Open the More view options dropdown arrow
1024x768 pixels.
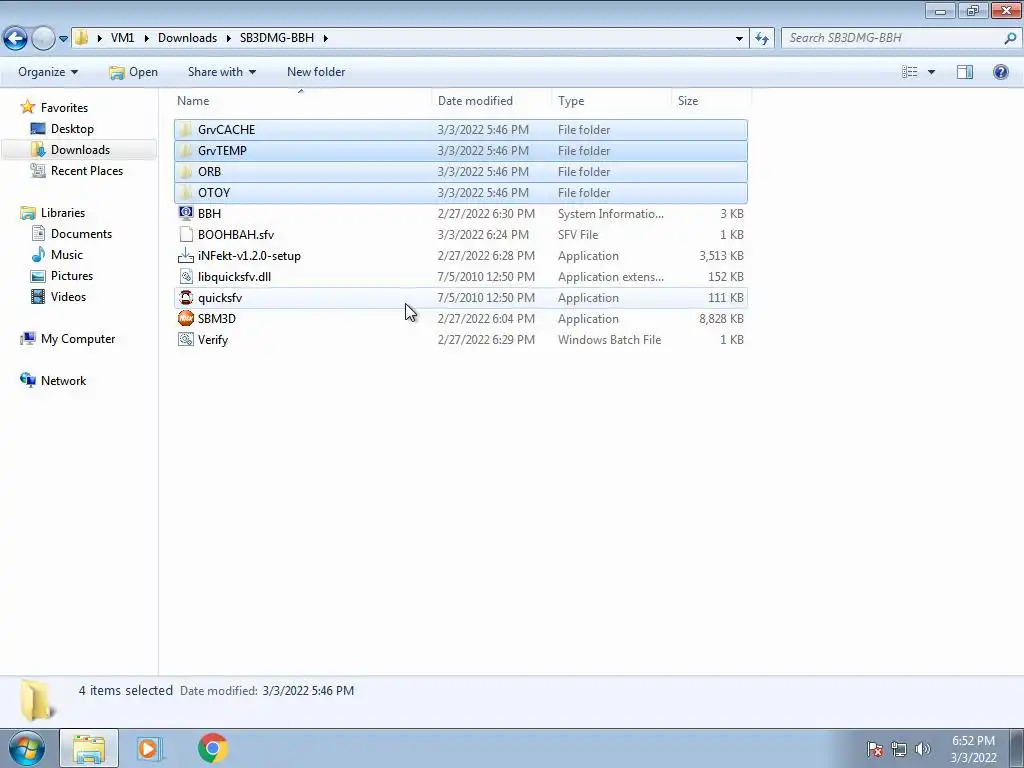pos(931,72)
